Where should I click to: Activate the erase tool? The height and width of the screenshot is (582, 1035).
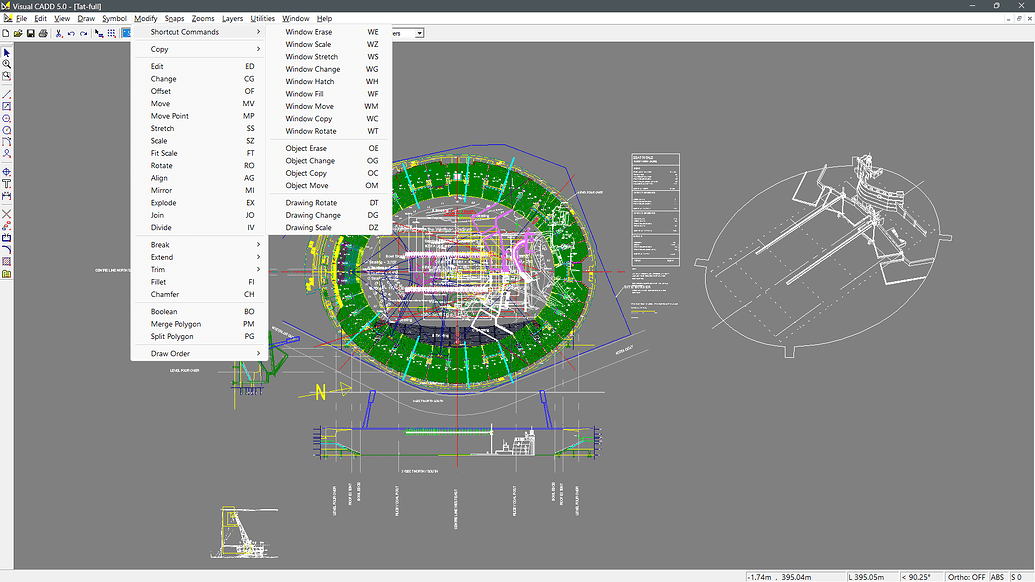pos(7,214)
